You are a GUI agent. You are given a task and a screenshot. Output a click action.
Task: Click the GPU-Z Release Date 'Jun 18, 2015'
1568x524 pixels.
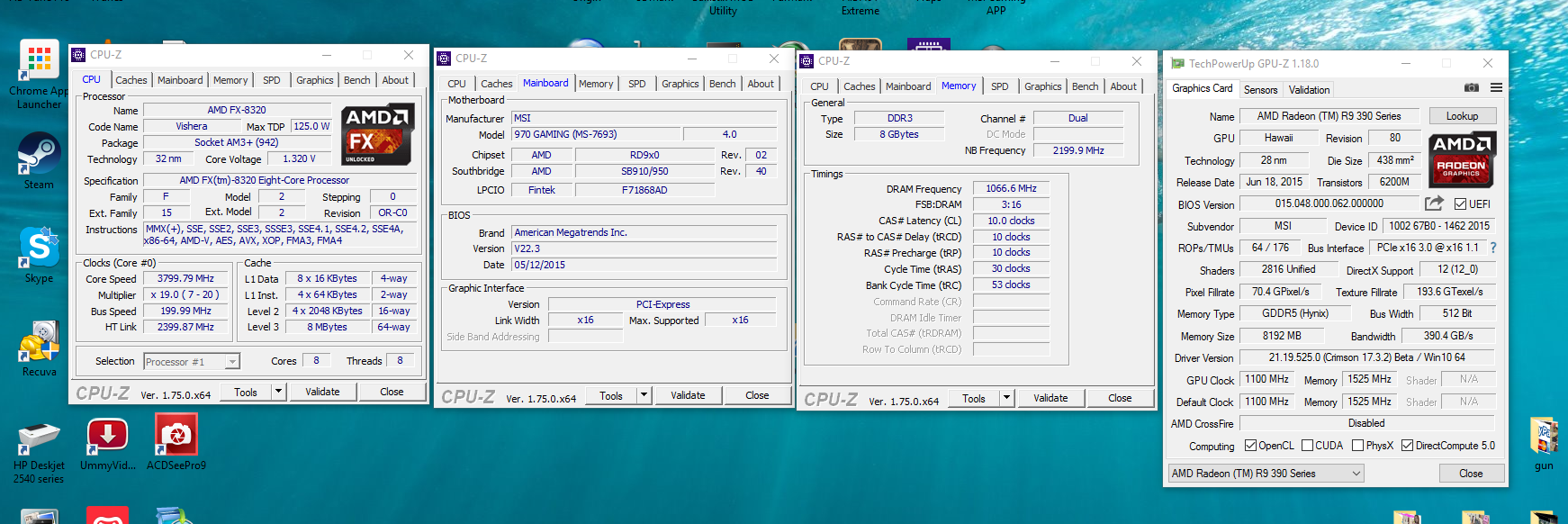point(1274,182)
